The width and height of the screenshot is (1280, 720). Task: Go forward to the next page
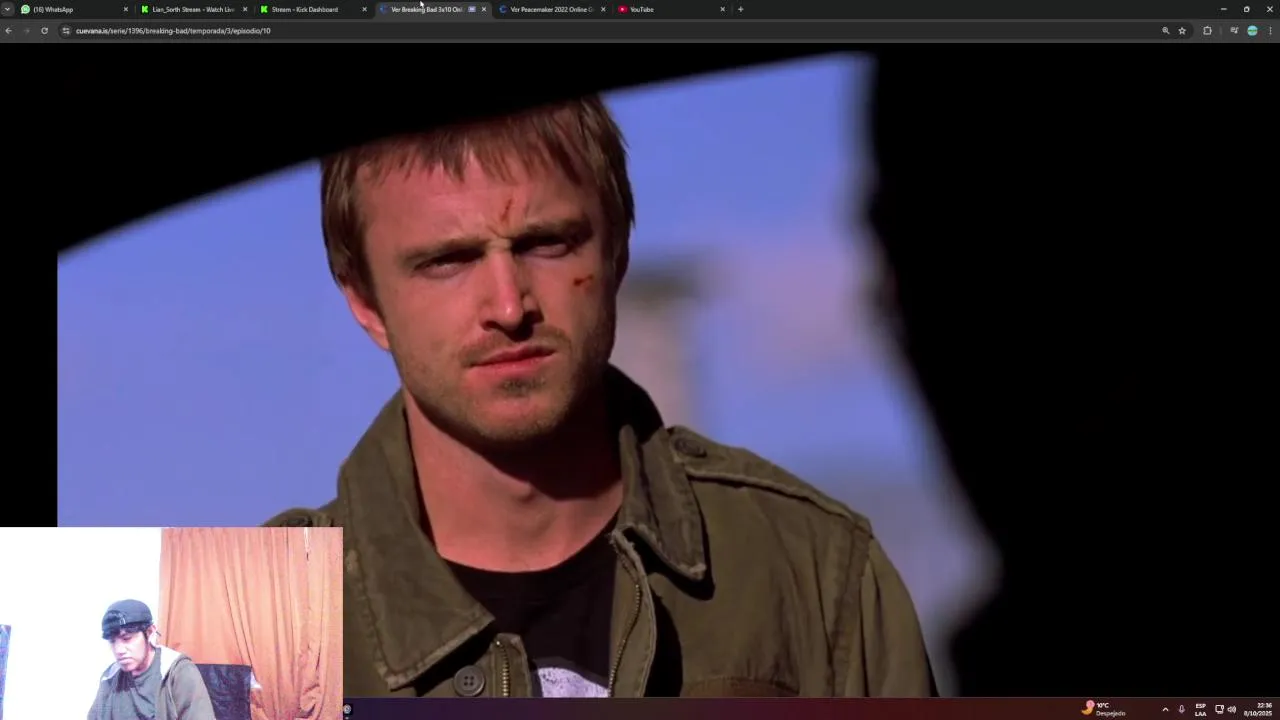[26, 31]
